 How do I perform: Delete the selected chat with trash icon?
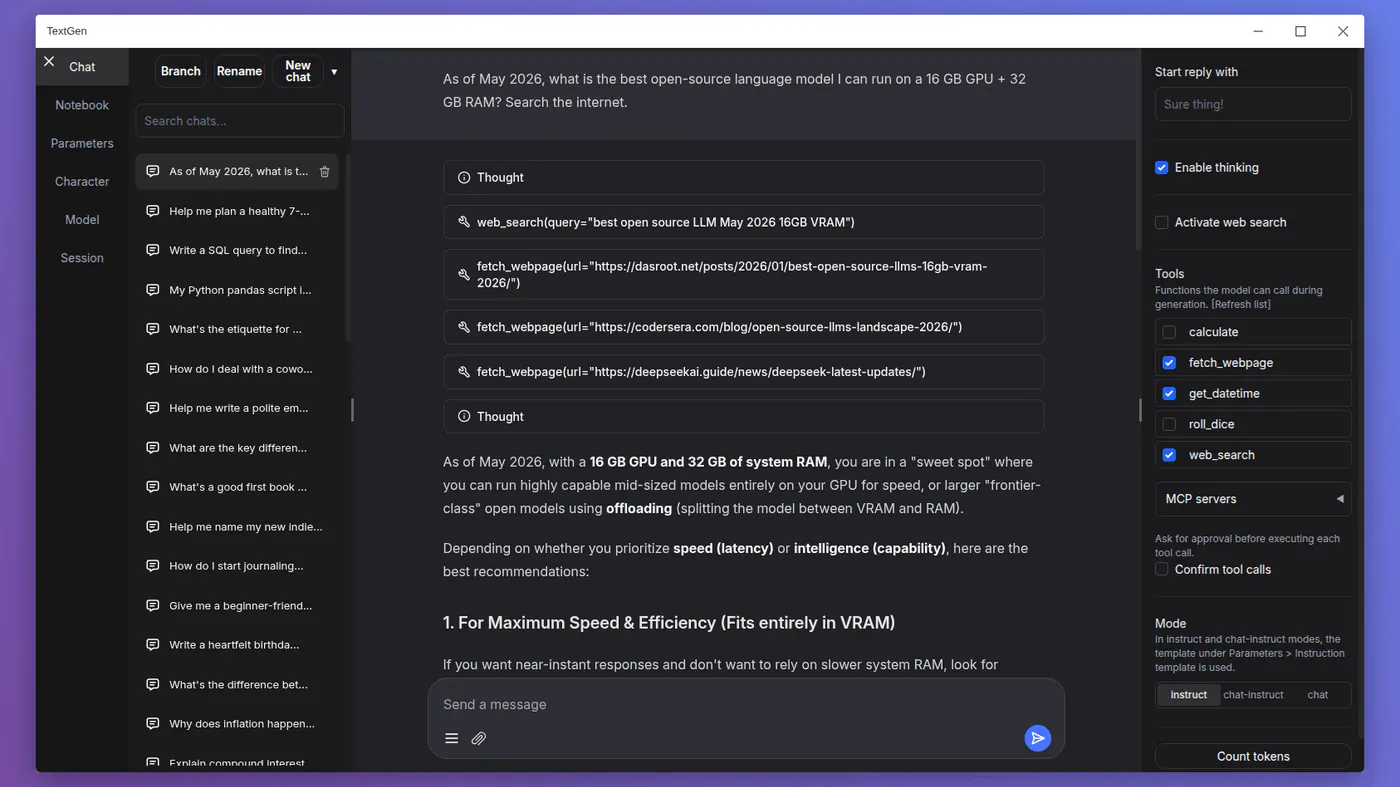pyautogui.click(x=324, y=172)
